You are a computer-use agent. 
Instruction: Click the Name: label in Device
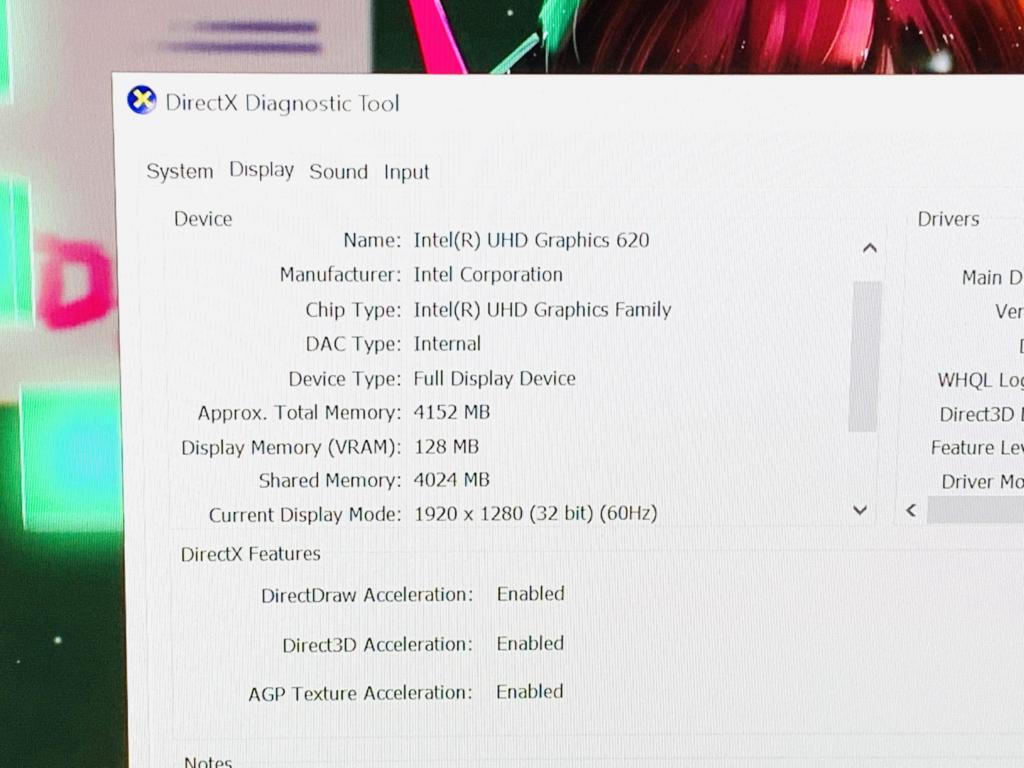[372, 240]
